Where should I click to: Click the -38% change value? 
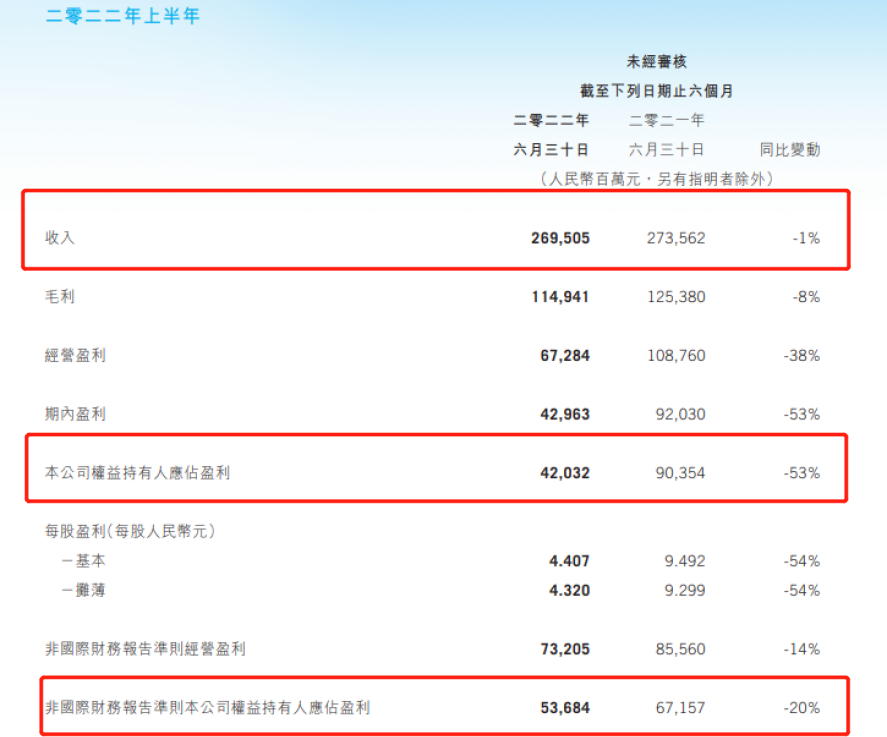pos(802,356)
